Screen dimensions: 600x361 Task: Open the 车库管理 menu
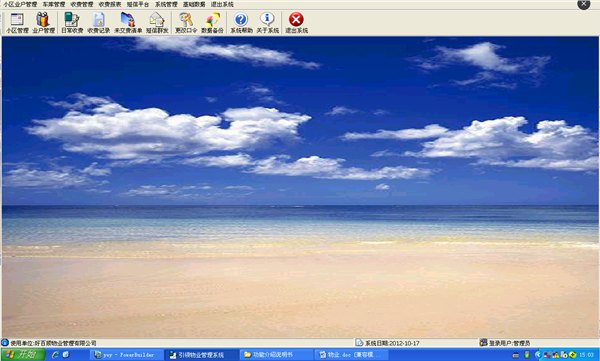[54, 4]
